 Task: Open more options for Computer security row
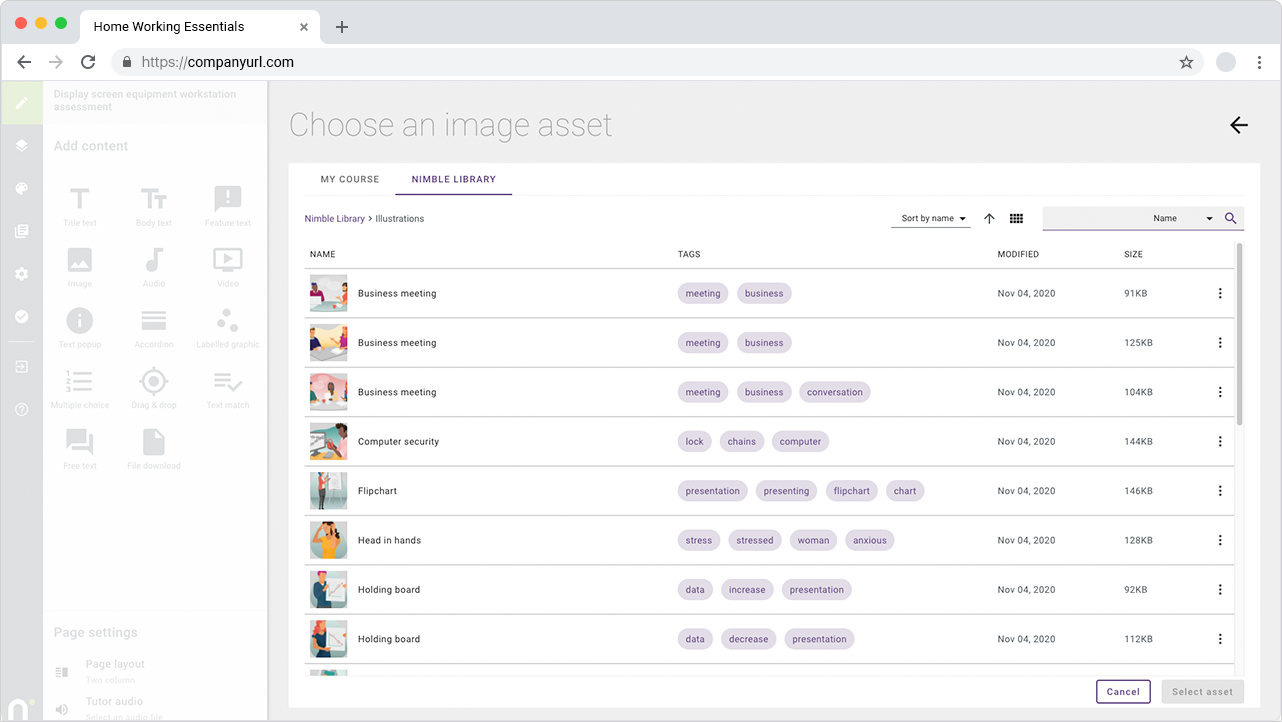(1220, 442)
